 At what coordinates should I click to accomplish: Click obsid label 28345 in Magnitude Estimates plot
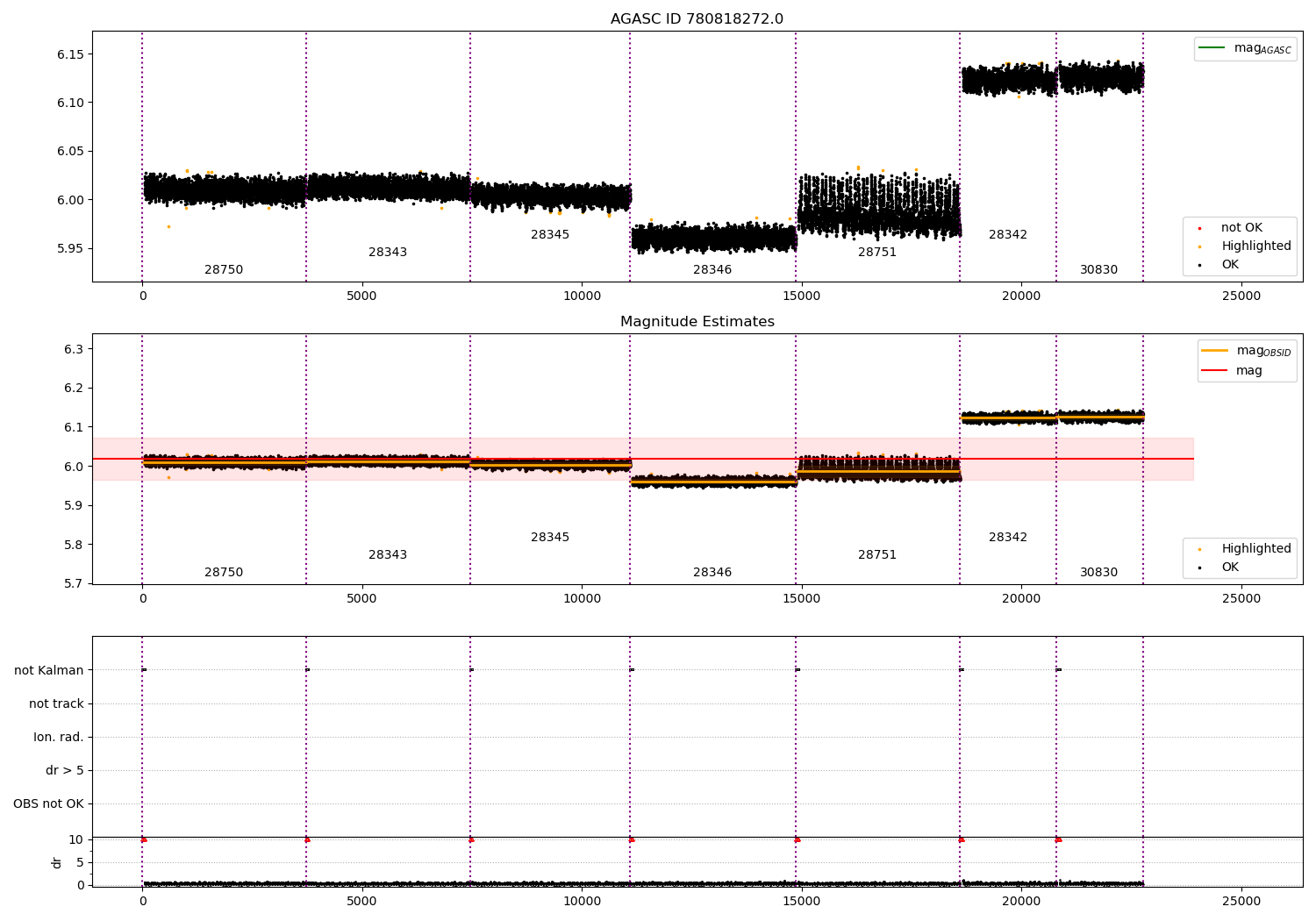coord(550,538)
